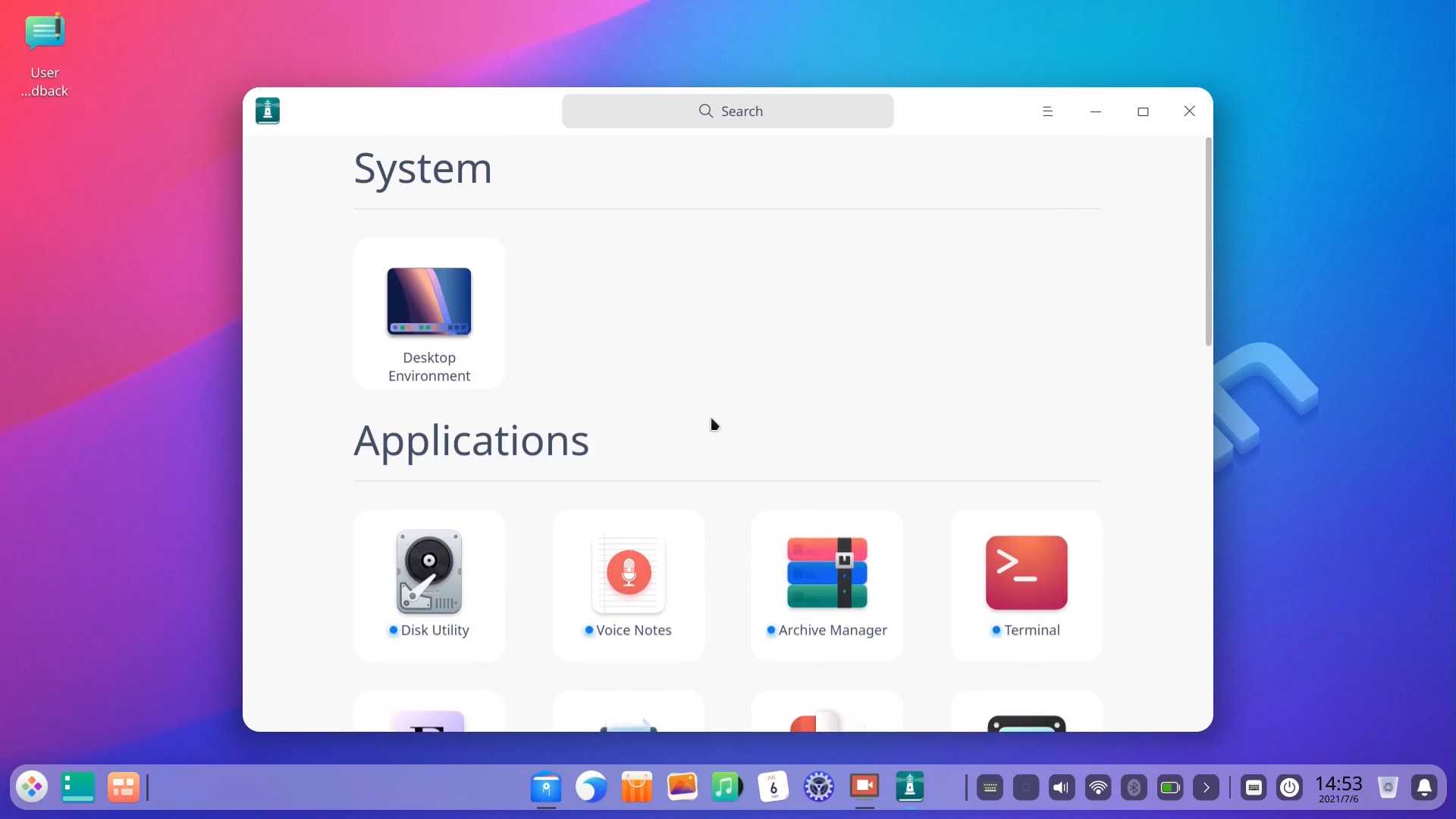This screenshot has width=1456, height=819.
Task: Open the Archive Manager help tile
Action: click(x=827, y=585)
